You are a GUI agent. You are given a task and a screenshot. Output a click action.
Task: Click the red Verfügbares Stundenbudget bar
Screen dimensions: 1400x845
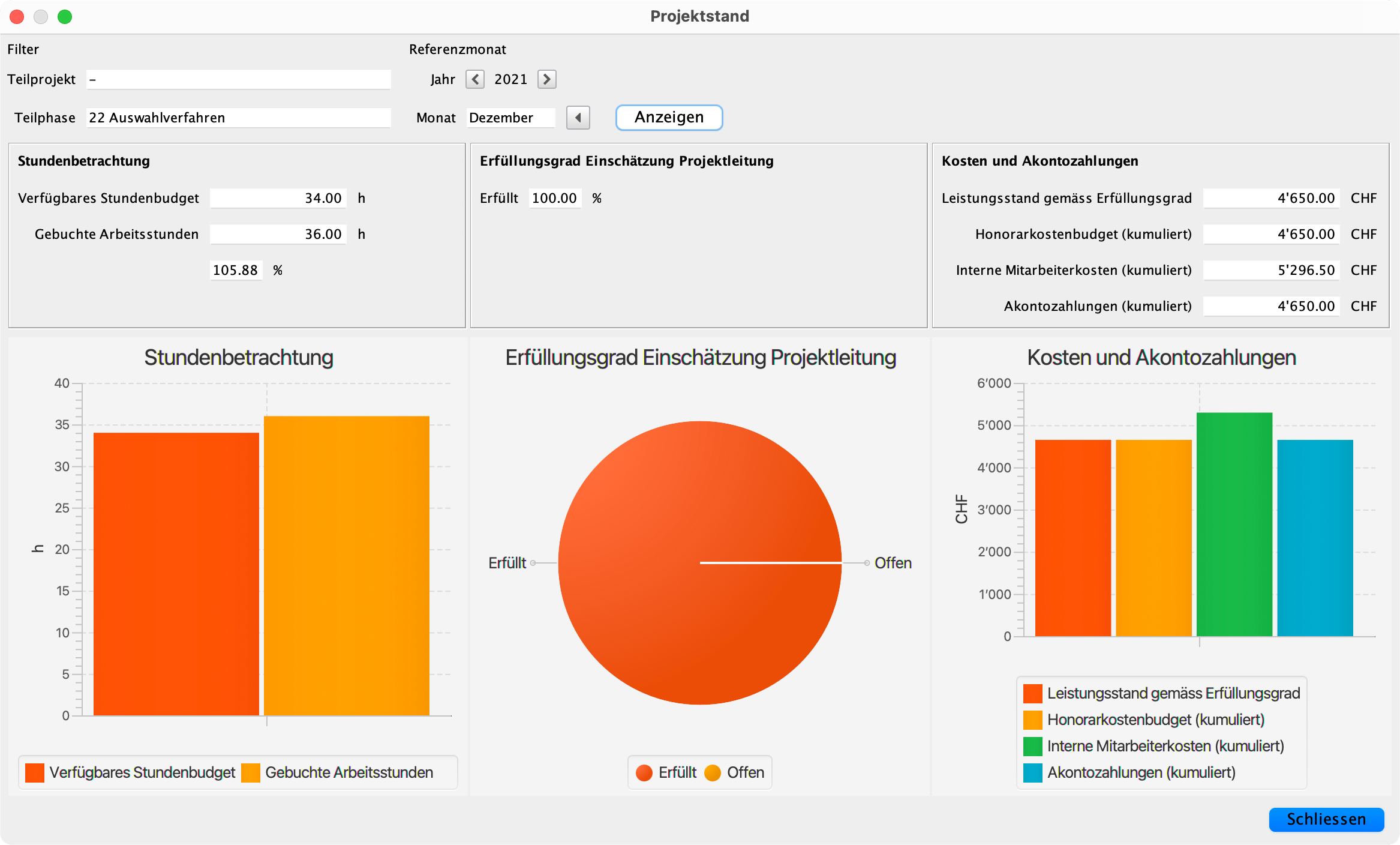176,574
